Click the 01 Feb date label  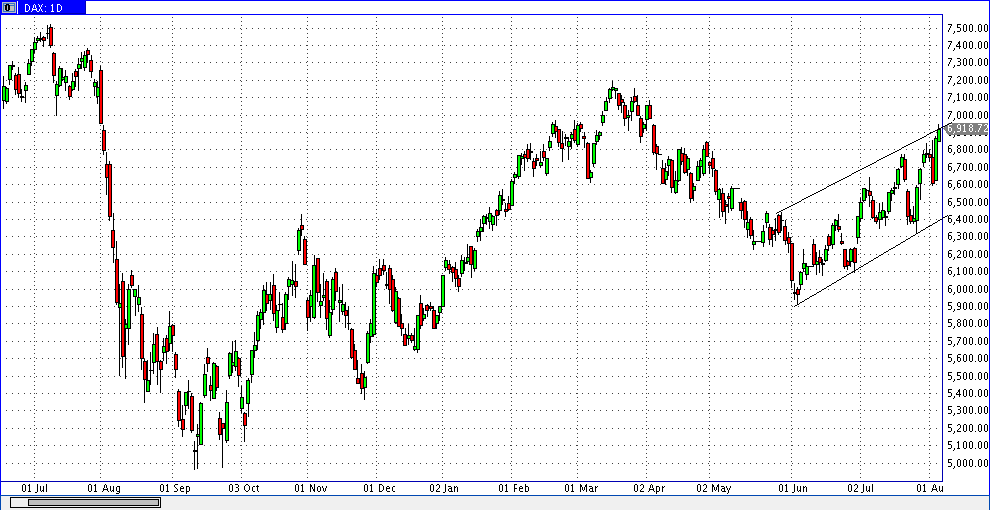(x=513, y=488)
